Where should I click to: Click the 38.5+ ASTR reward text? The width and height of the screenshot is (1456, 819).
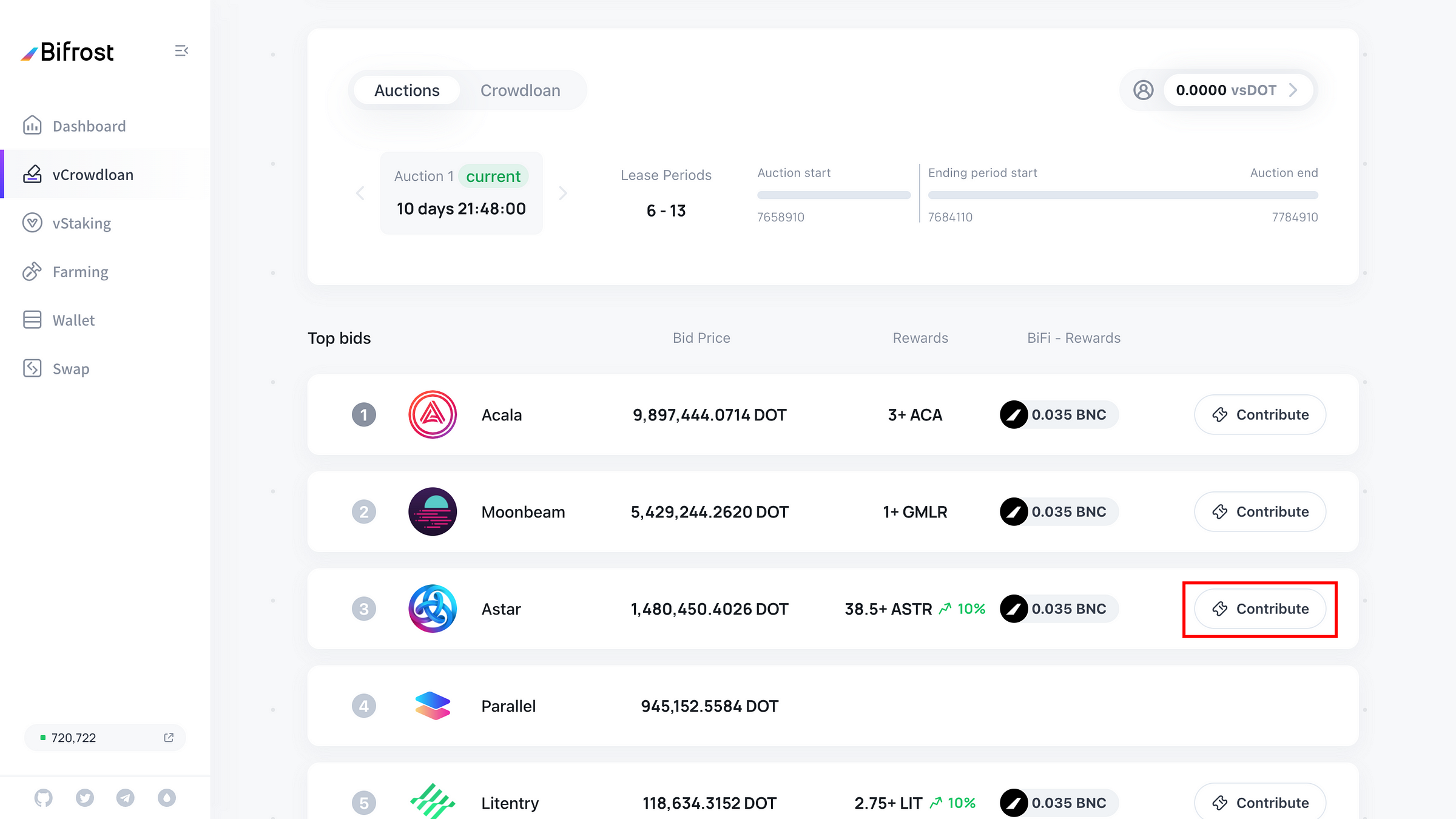[x=888, y=608]
